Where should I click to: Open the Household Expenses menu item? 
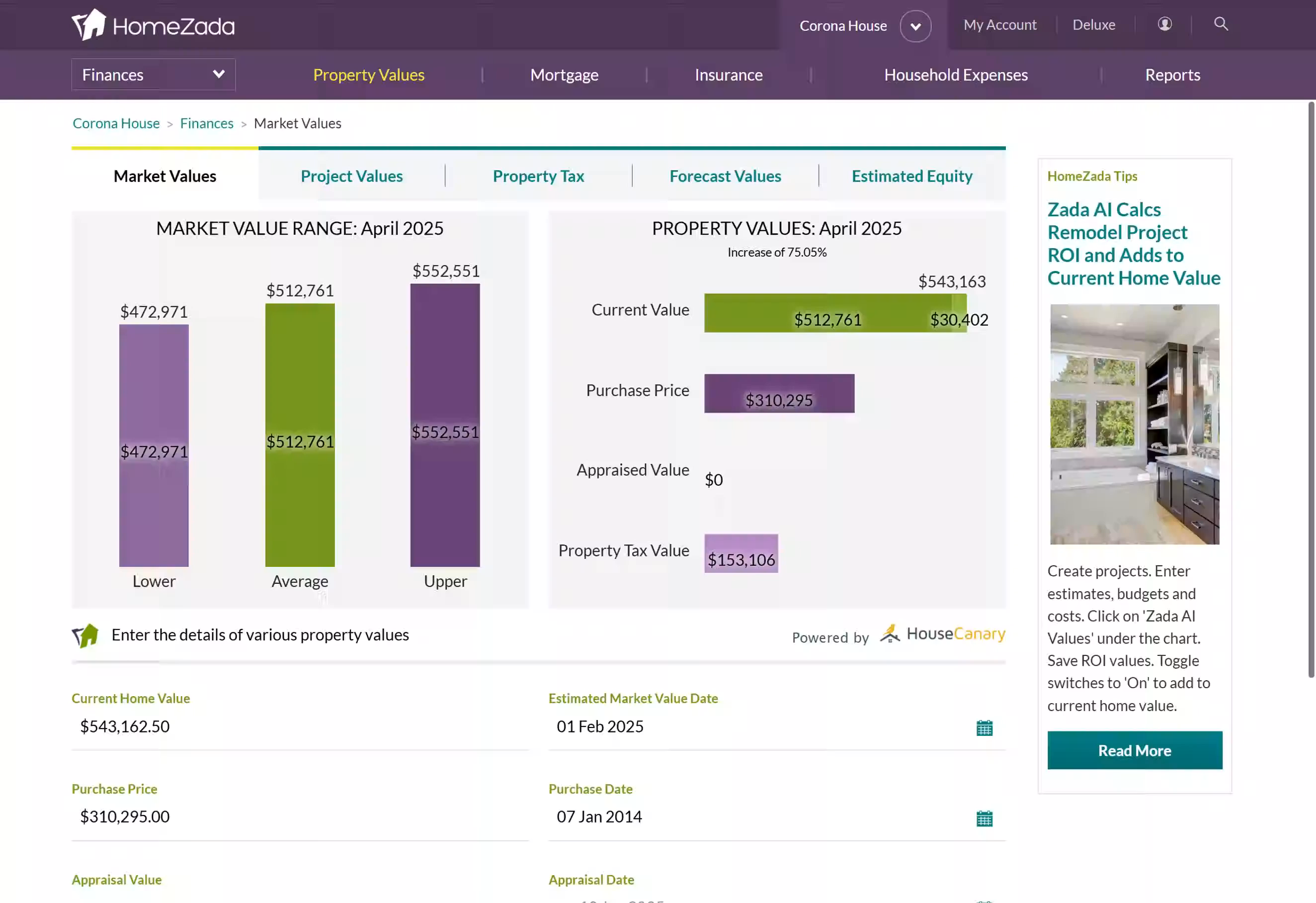click(956, 75)
